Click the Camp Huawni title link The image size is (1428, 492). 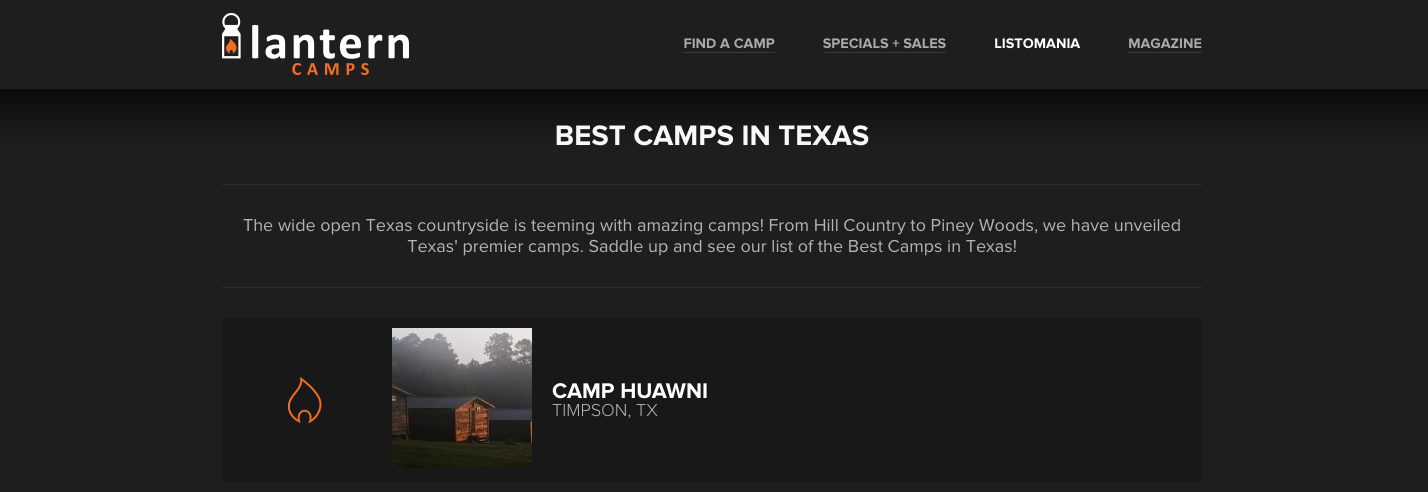pyautogui.click(x=629, y=391)
